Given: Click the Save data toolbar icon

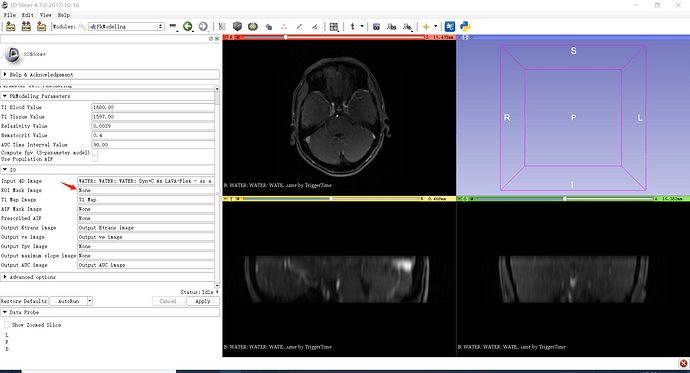Looking at the screenshot, I should coord(41,26).
